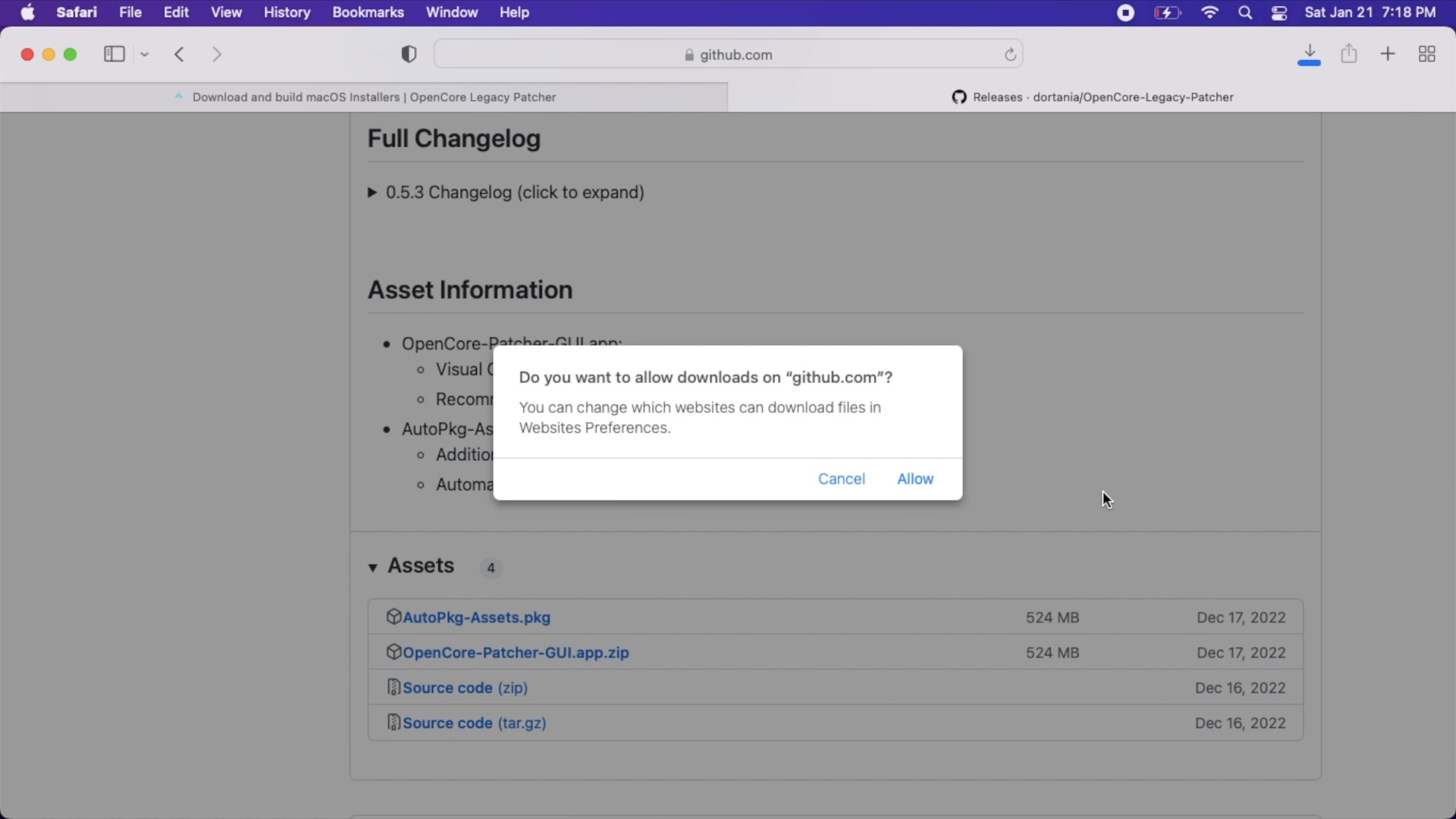Allow downloads on github.com
The height and width of the screenshot is (819, 1456).
coord(915,479)
